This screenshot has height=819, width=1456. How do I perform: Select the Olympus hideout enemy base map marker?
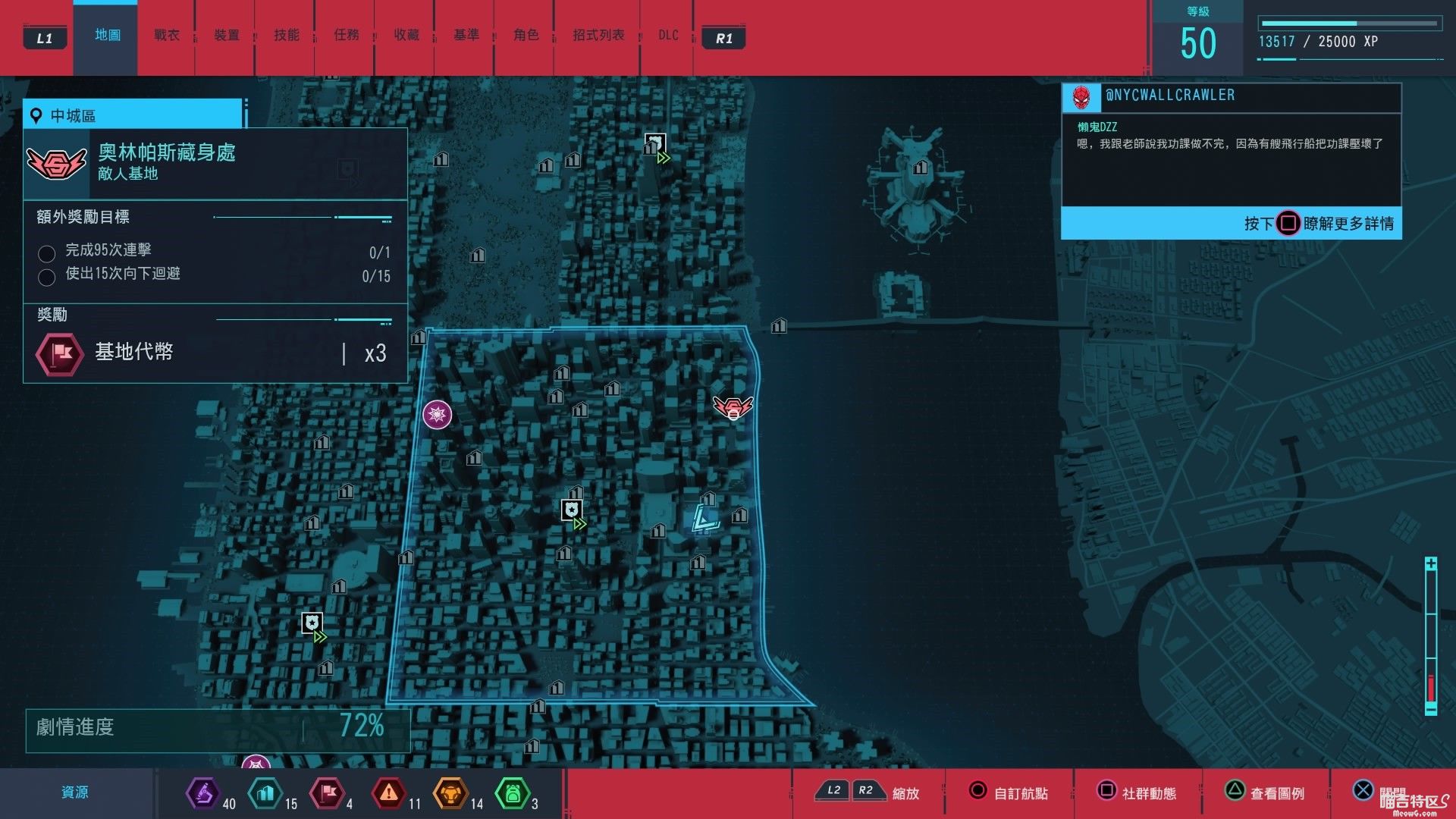(x=733, y=407)
